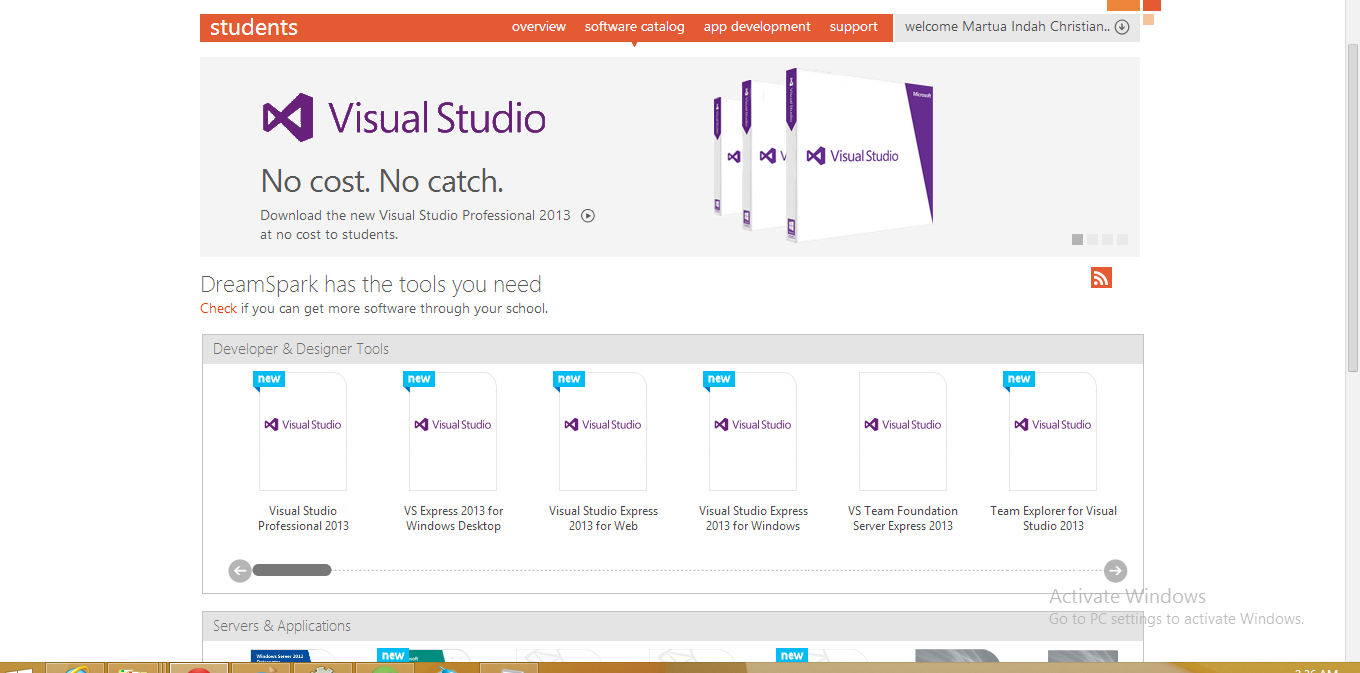Click the Check school software link
This screenshot has width=1360, height=673.
[x=219, y=308]
